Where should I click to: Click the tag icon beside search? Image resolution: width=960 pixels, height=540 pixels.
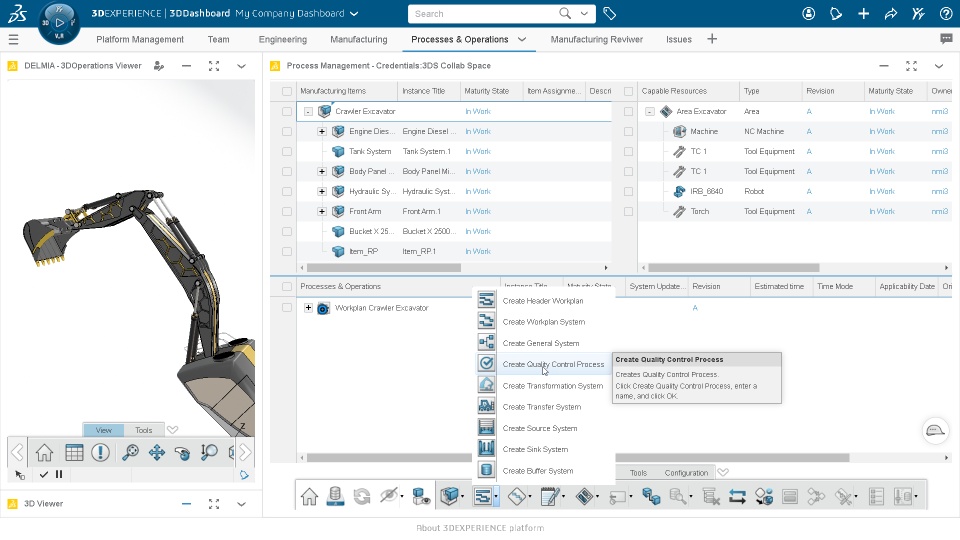(609, 13)
